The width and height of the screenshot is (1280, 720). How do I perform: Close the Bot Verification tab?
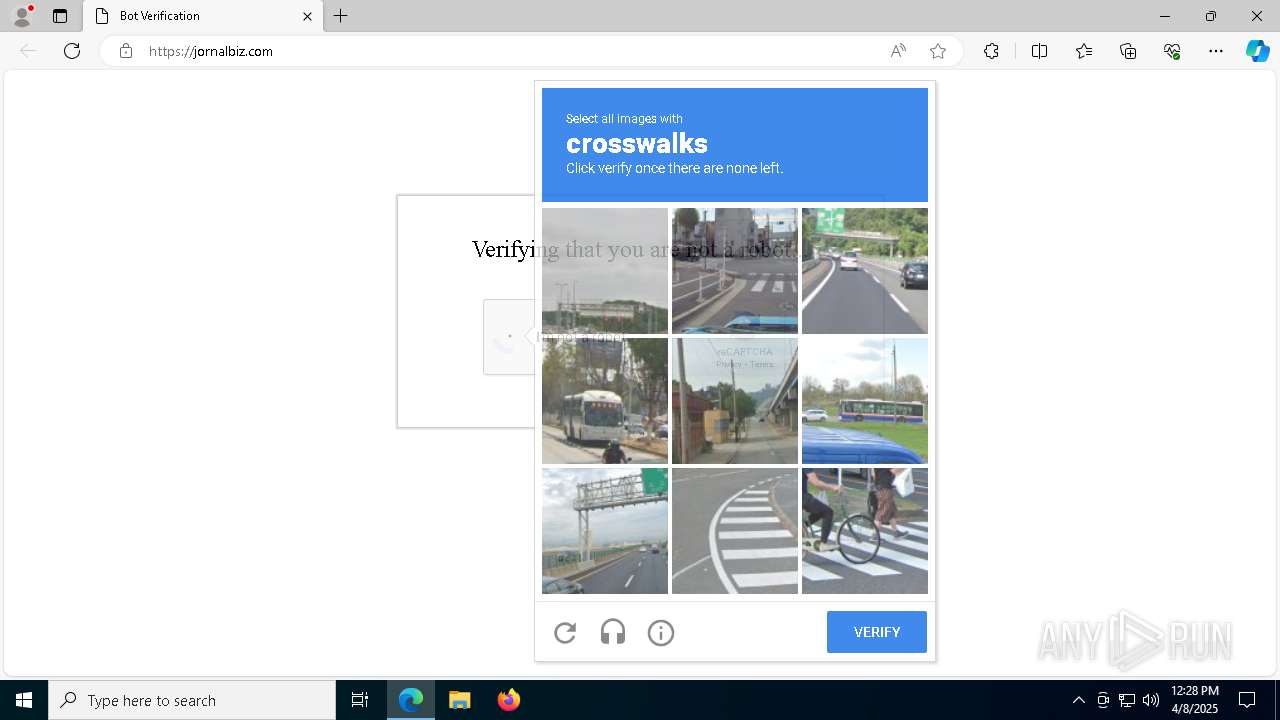pos(307,16)
